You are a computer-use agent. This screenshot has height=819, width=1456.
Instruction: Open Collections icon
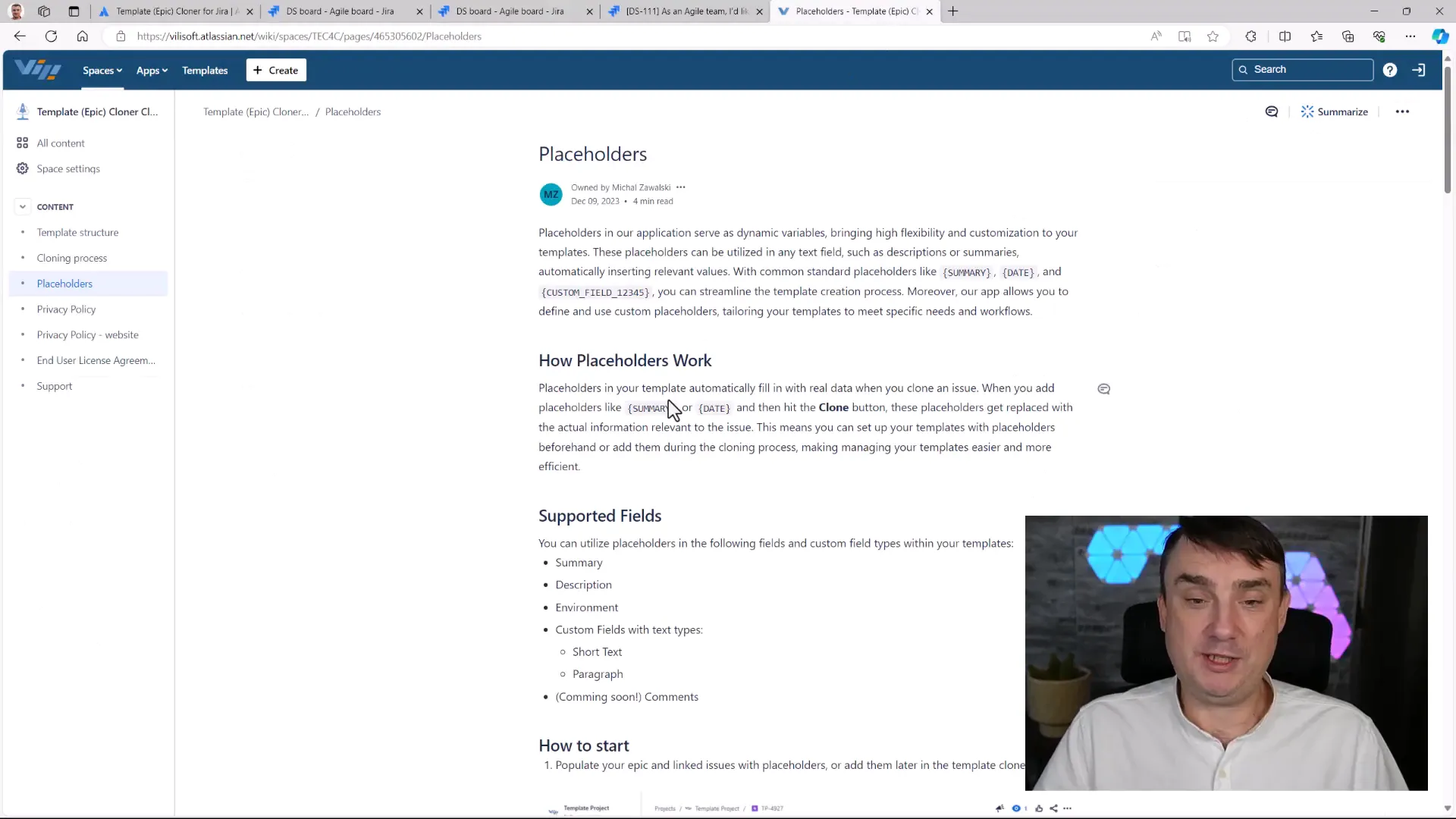click(x=1348, y=36)
